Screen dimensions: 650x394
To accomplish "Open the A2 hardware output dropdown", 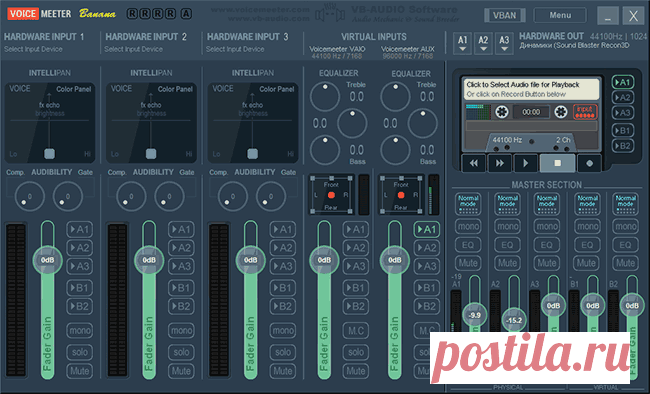I will (483, 44).
